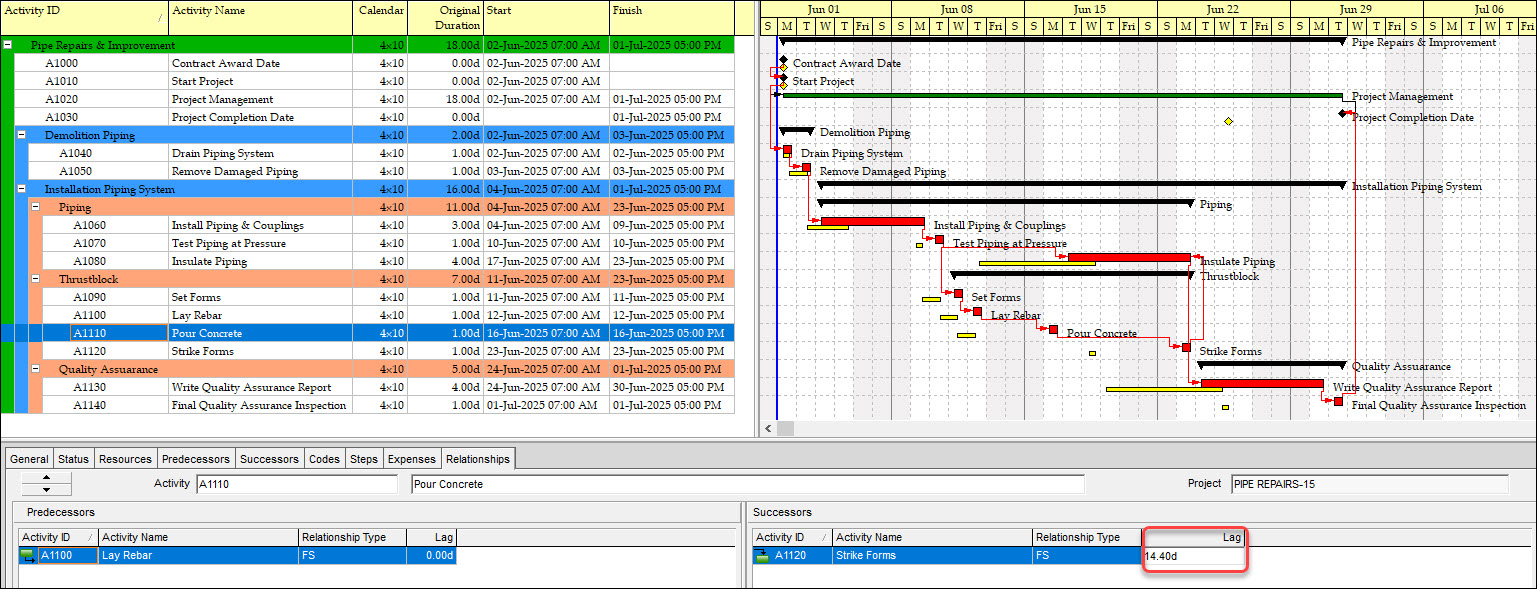The width and height of the screenshot is (1537, 589).
Task: Collapse the Demolition Piping WBS band
Action: pyautogui.click(x=22, y=135)
